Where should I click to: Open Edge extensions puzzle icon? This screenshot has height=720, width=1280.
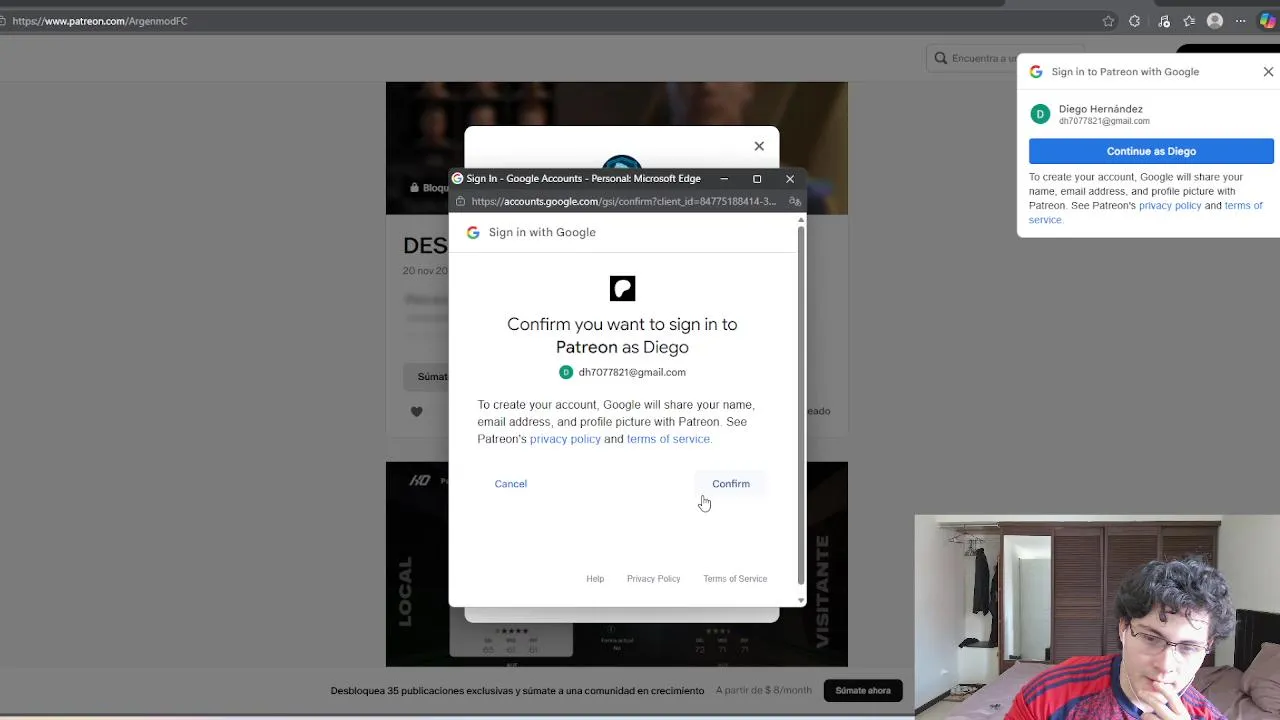(1134, 21)
